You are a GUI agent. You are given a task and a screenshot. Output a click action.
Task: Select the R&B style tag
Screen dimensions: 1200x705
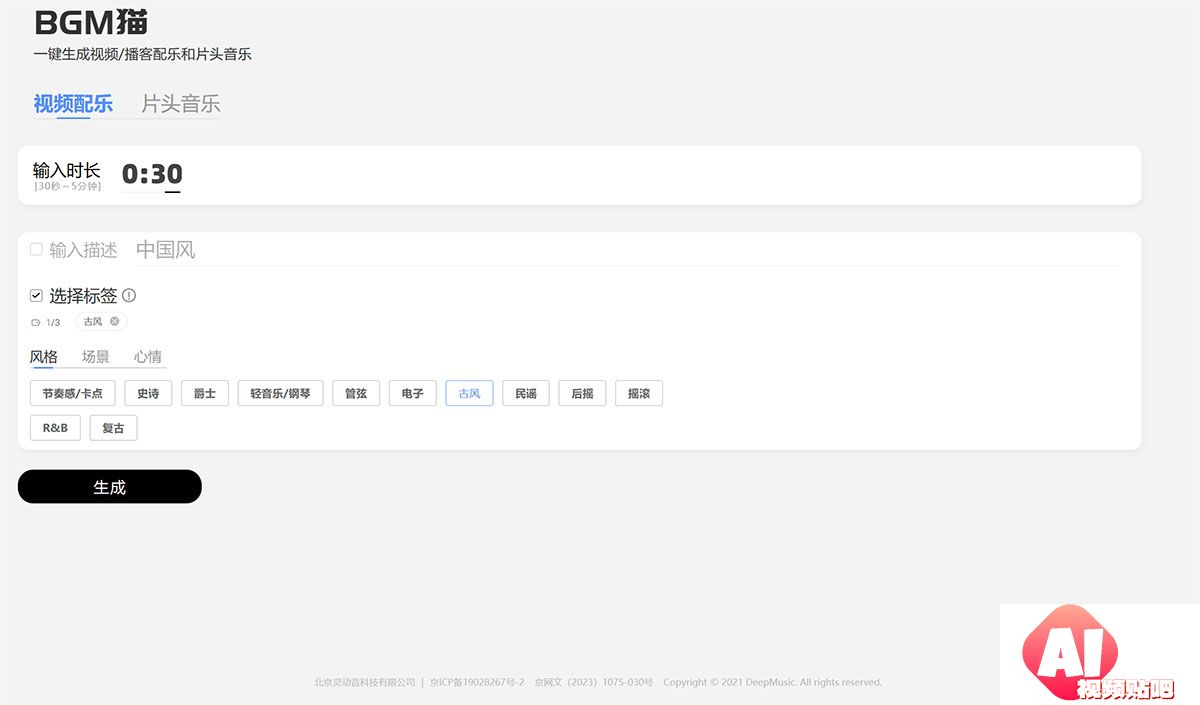[55, 428]
